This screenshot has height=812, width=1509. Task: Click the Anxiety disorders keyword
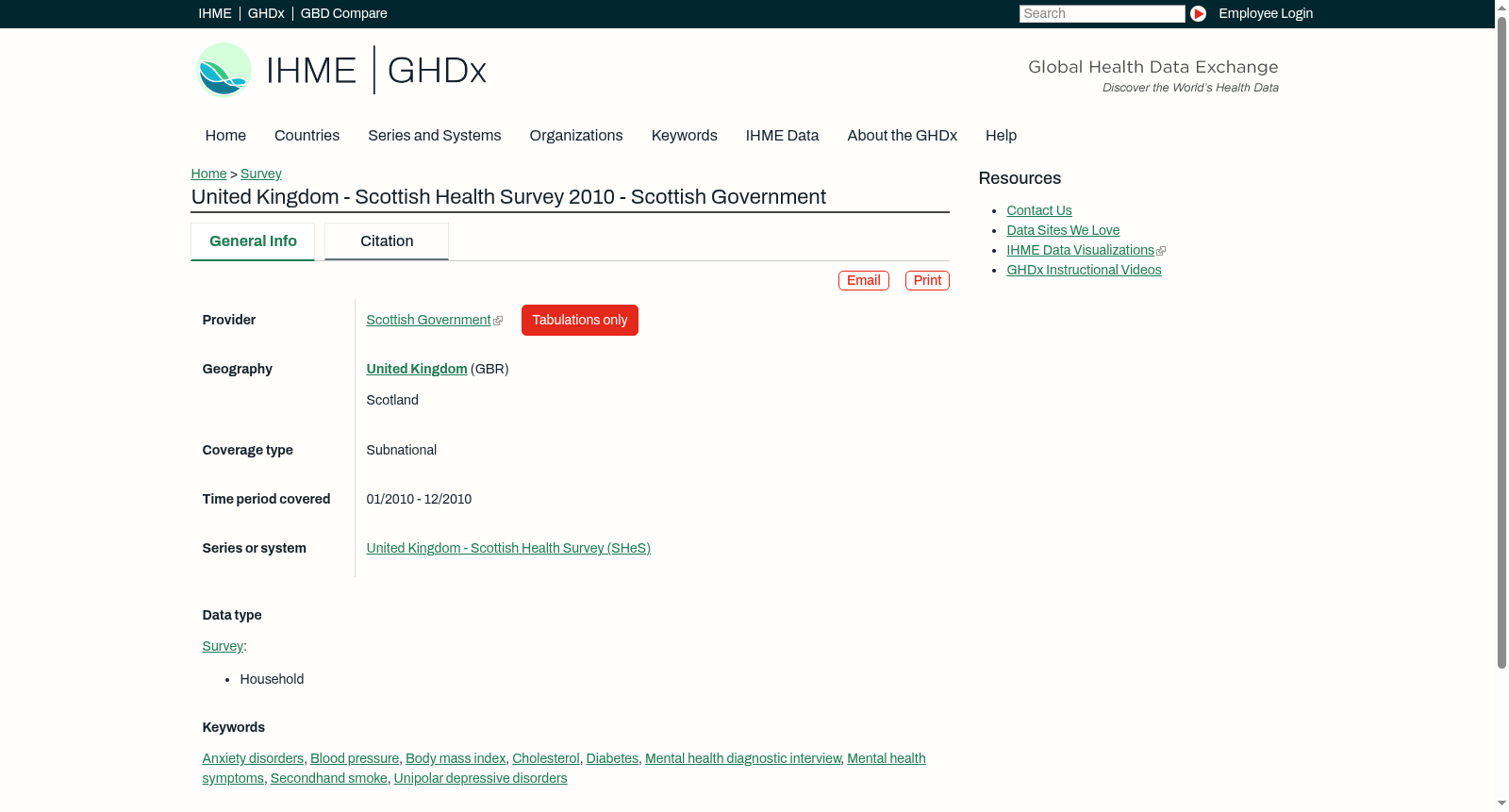pyautogui.click(x=253, y=758)
